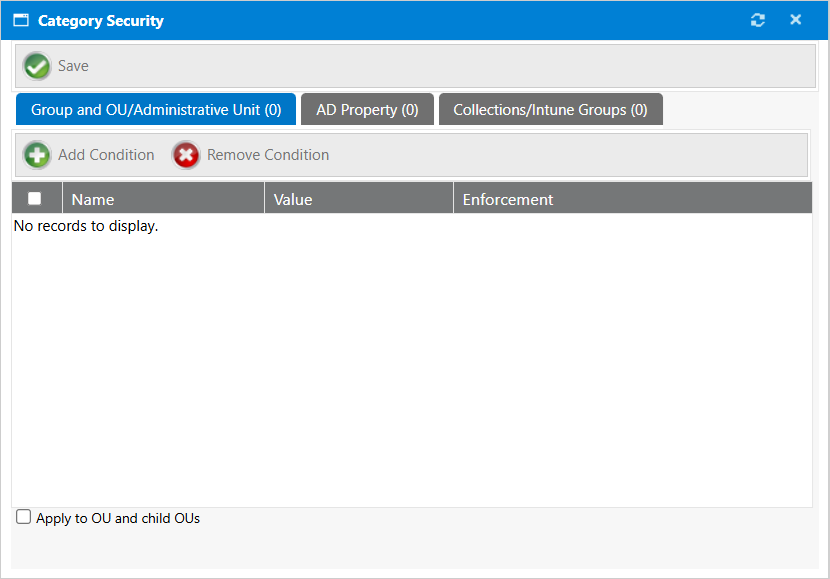Viewport: 830px width, 579px height.
Task: Sort by the Value column header
Action: [293, 199]
